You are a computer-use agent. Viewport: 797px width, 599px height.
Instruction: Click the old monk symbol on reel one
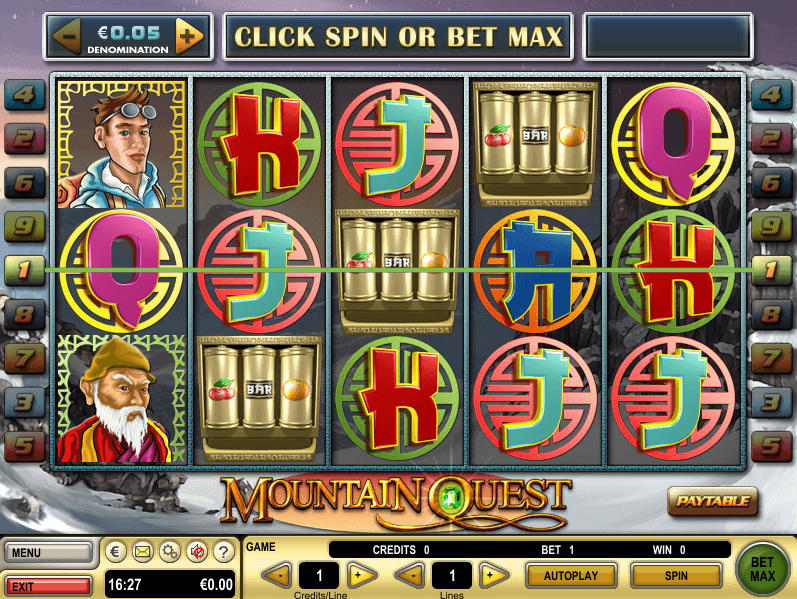click(x=121, y=399)
